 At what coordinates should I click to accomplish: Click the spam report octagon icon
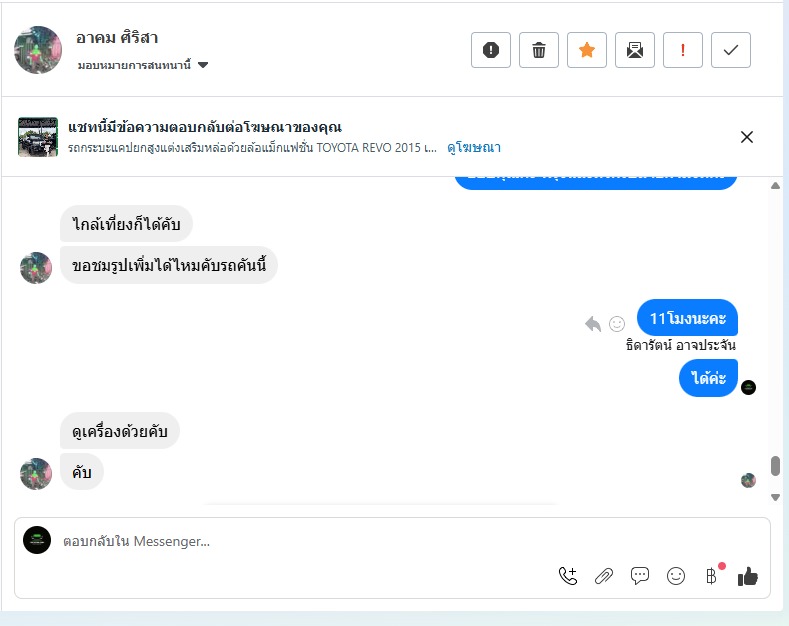pos(491,50)
